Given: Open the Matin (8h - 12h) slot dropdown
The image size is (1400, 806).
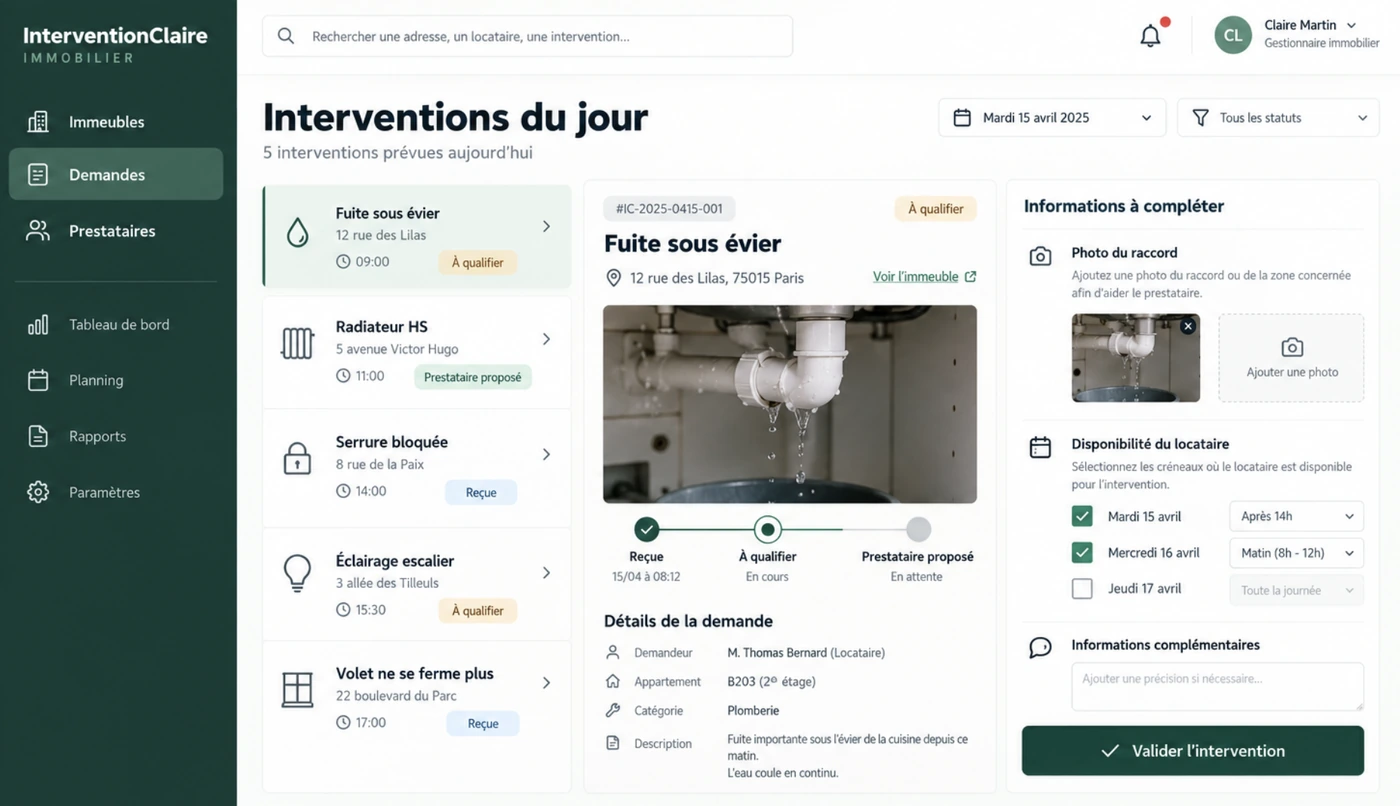Looking at the screenshot, I should [x=1296, y=552].
